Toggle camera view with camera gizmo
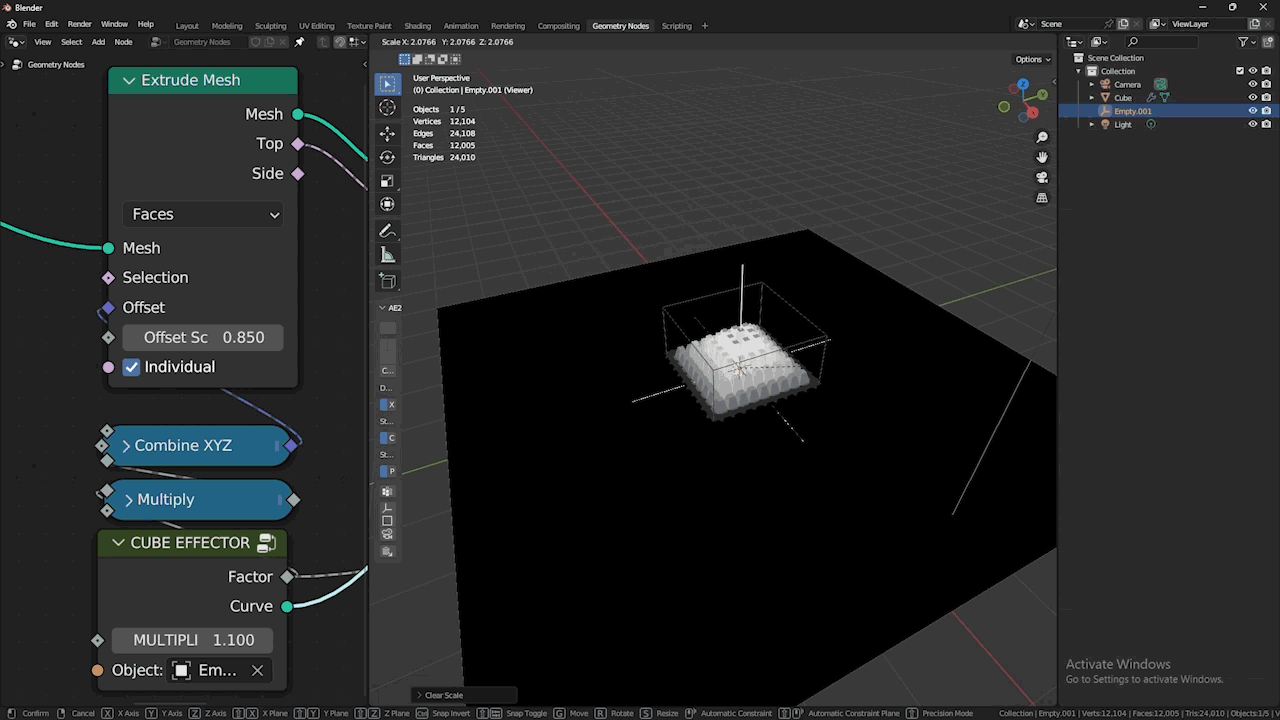Screen dimensions: 1280x720 click(1042, 177)
